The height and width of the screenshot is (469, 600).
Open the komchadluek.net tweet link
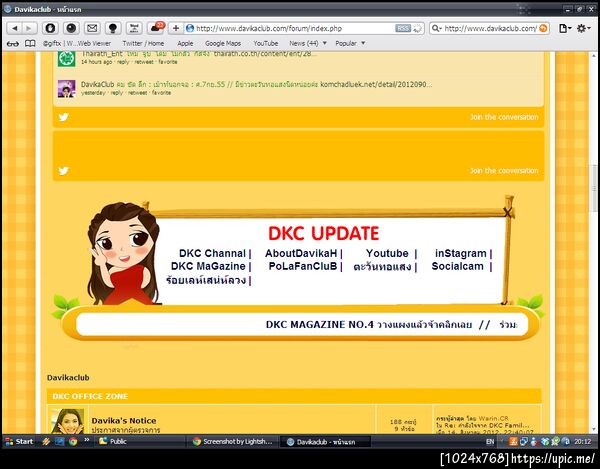click(376, 85)
